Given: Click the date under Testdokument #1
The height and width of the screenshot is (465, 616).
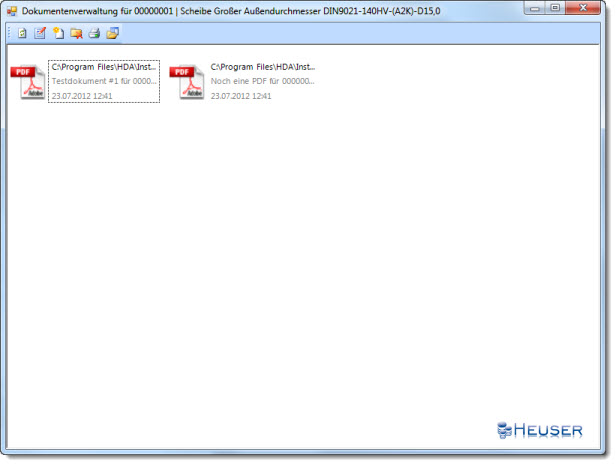Looking at the screenshot, I should 82,96.
